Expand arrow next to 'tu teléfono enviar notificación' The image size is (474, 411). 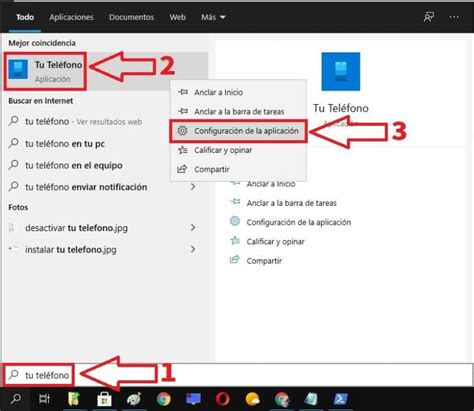point(193,187)
